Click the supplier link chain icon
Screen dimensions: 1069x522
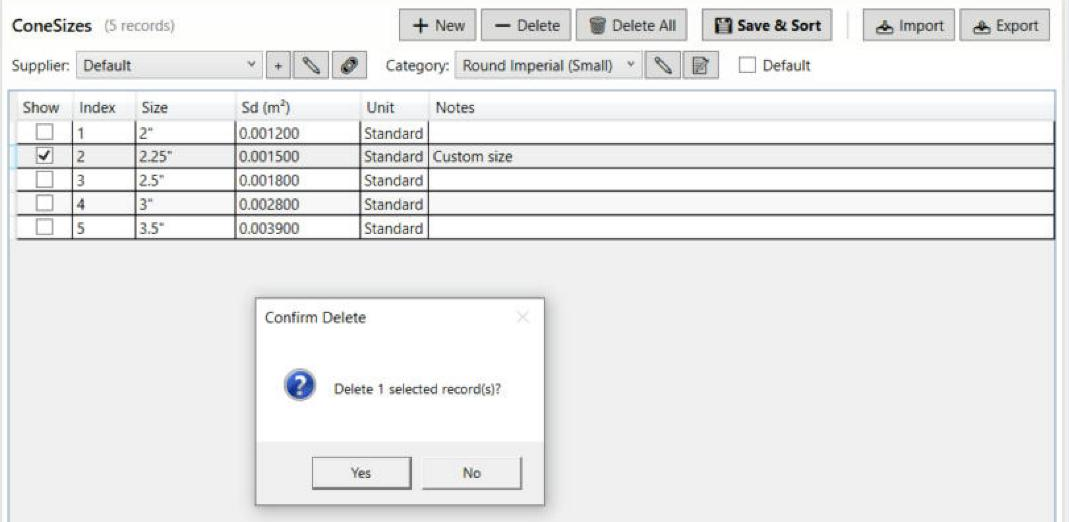(x=349, y=66)
